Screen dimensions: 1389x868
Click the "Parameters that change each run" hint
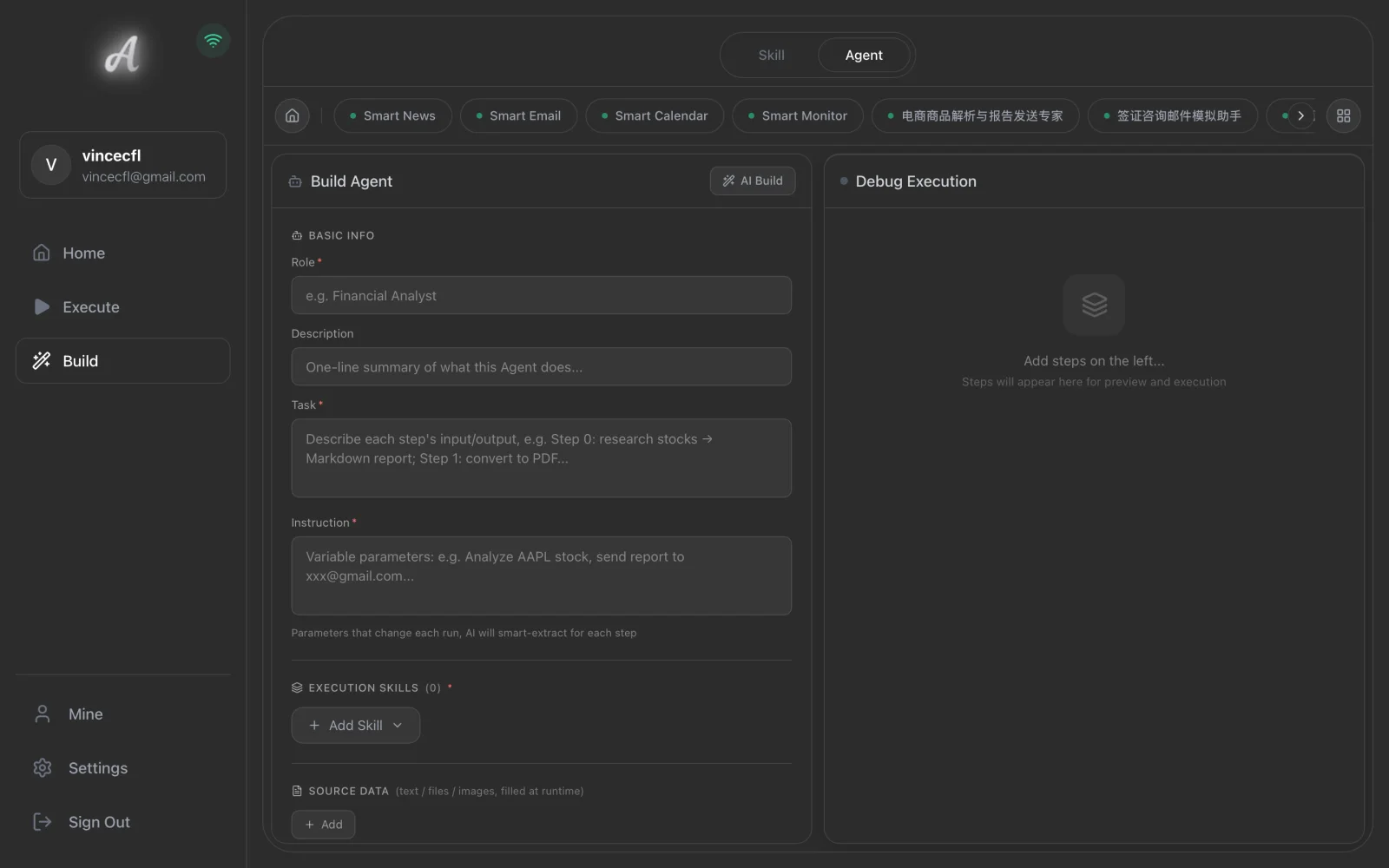click(464, 633)
